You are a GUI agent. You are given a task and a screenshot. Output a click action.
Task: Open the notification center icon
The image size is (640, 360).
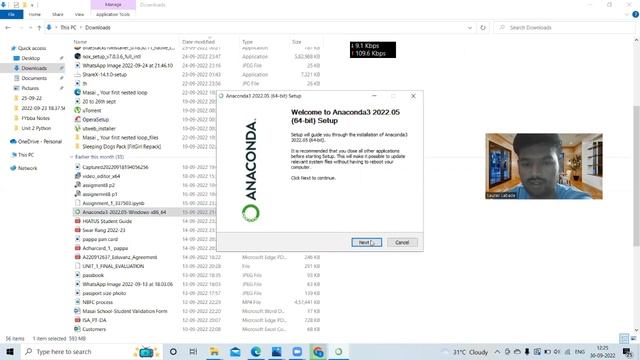coord(627,351)
